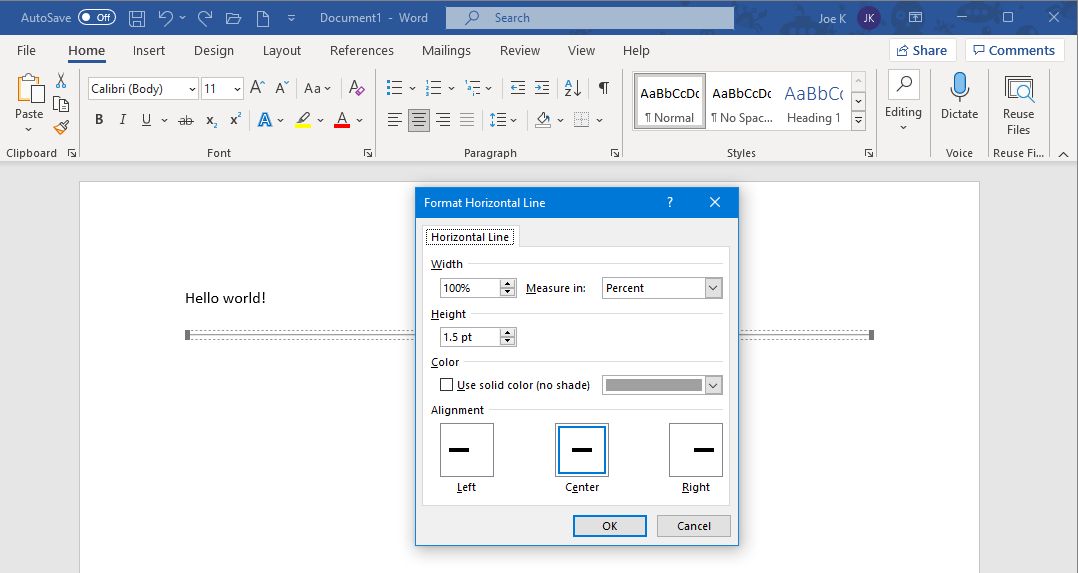Click the Dictate microphone icon
This screenshot has width=1078, height=573.
(x=959, y=87)
